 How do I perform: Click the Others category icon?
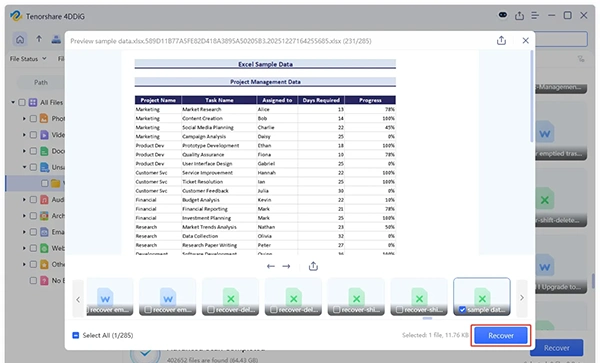[44, 264]
